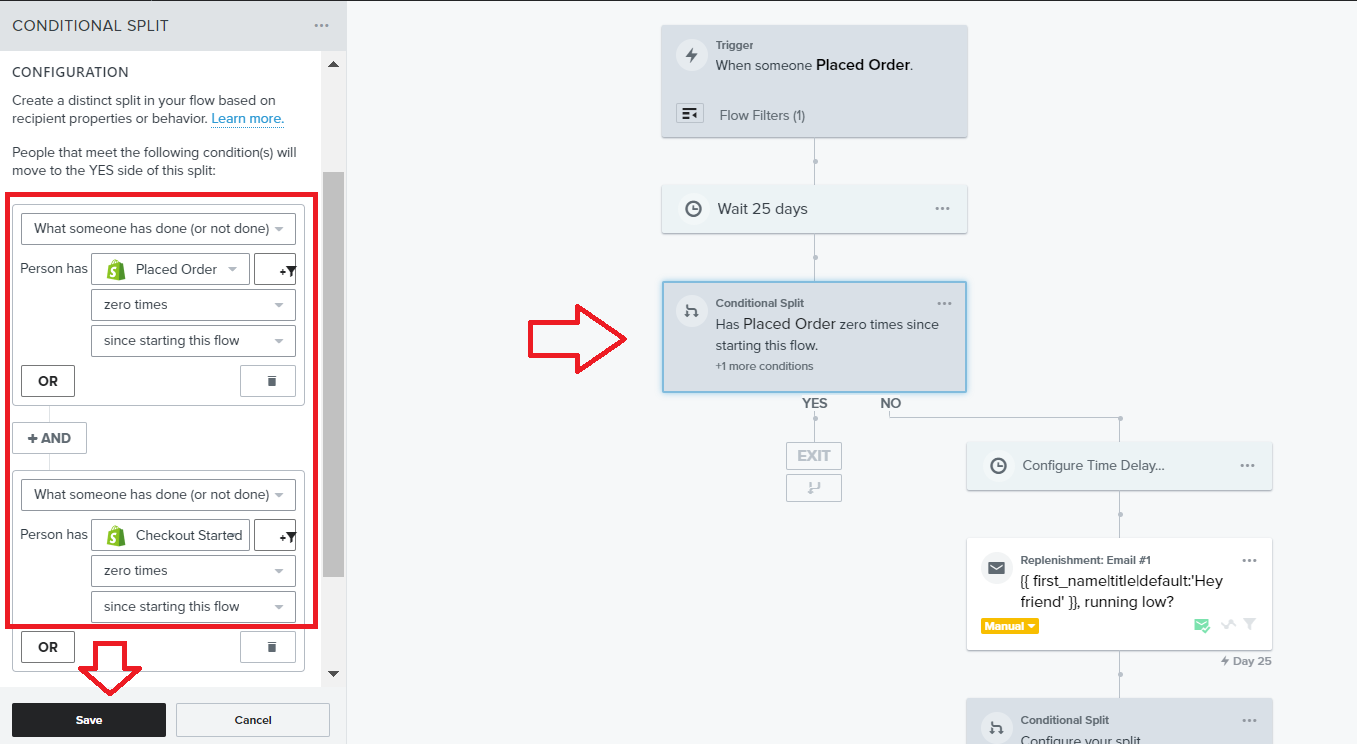Open the Flow Filters icon
Viewport: 1357px width, 744px height.
(690, 114)
